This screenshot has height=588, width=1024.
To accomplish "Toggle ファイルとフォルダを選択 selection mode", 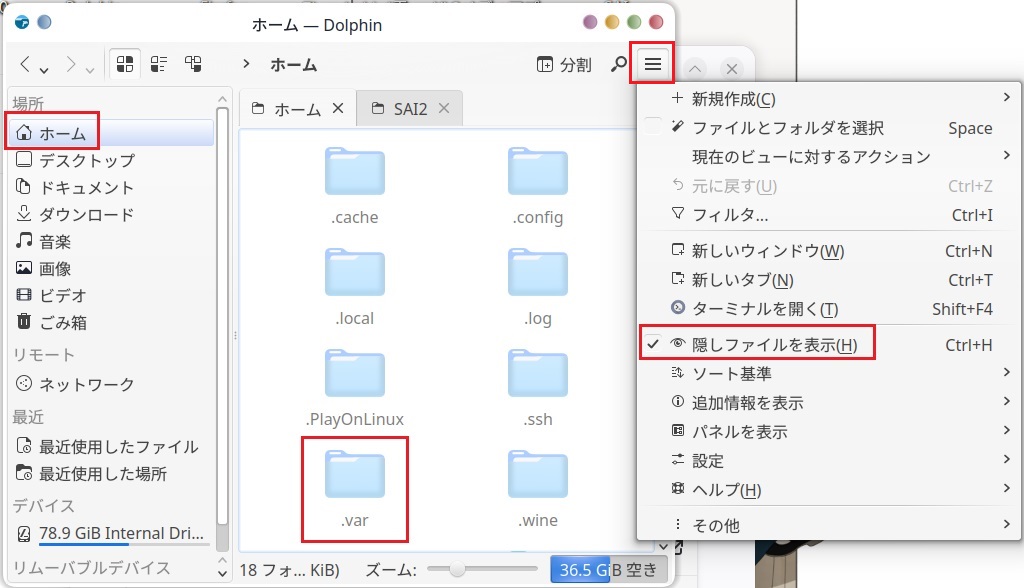I will point(787,128).
